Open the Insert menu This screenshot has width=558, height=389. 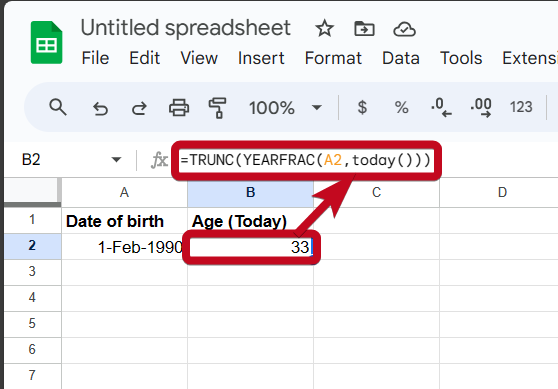pyautogui.click(x=261, y=58)
